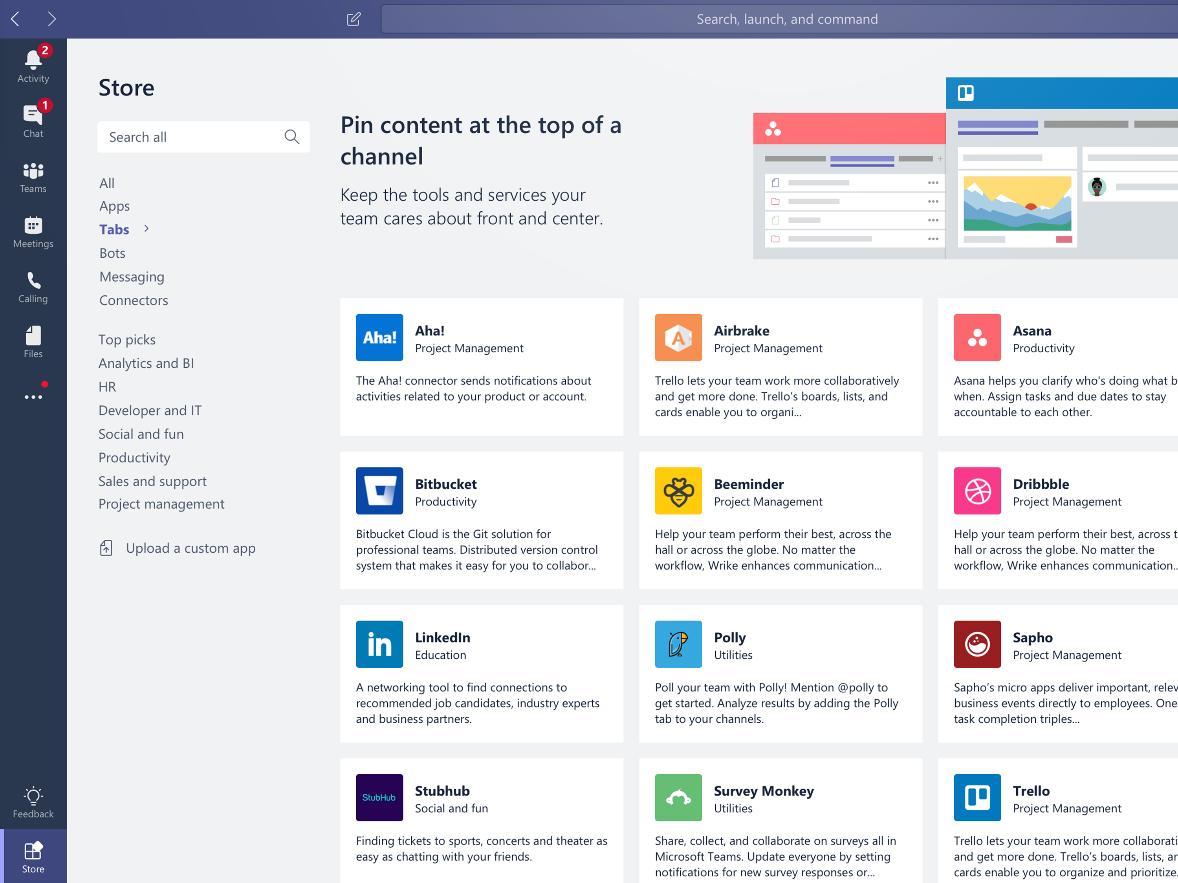Image resolution: width=1178 pixels, height=883 pixels.
Task: Filter by Developer and IT
Action: pyautogui.click(x=150, y=410)
